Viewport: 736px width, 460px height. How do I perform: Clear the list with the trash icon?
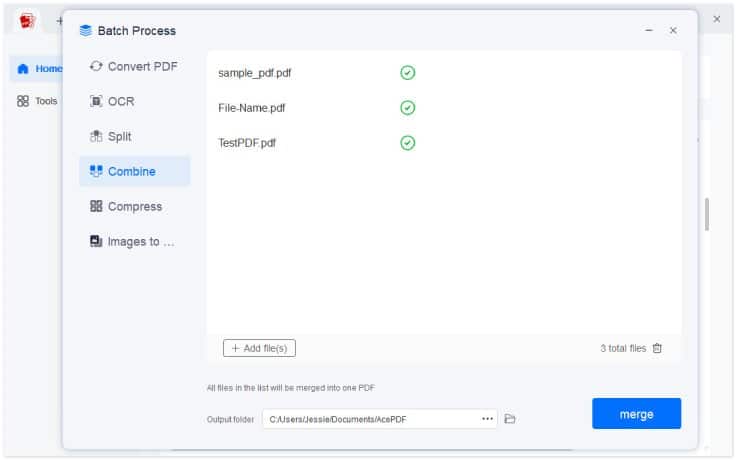[x=657, y=348]
